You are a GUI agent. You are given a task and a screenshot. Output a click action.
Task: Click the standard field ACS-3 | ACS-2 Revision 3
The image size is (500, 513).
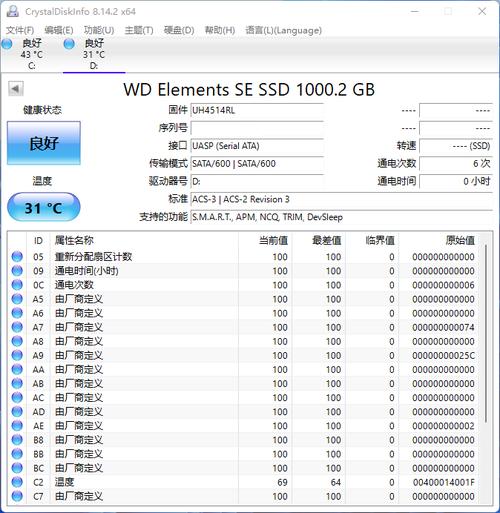pos(342,199)
